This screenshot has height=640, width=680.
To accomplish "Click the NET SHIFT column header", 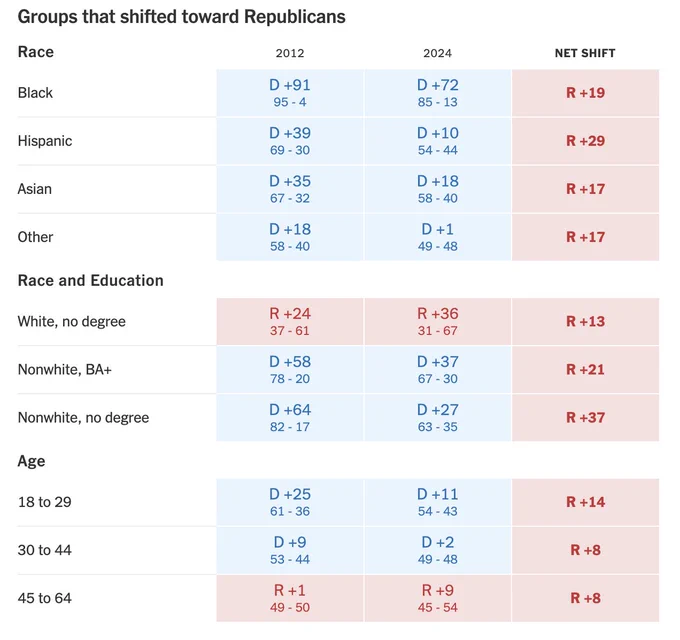I will [x=585, y=53].
